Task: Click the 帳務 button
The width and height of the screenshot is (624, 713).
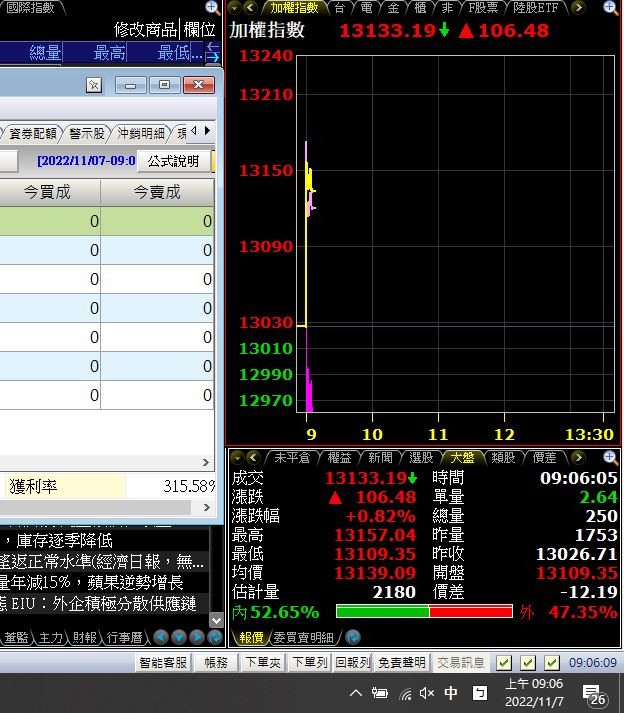Action: (x=216, y=663)
